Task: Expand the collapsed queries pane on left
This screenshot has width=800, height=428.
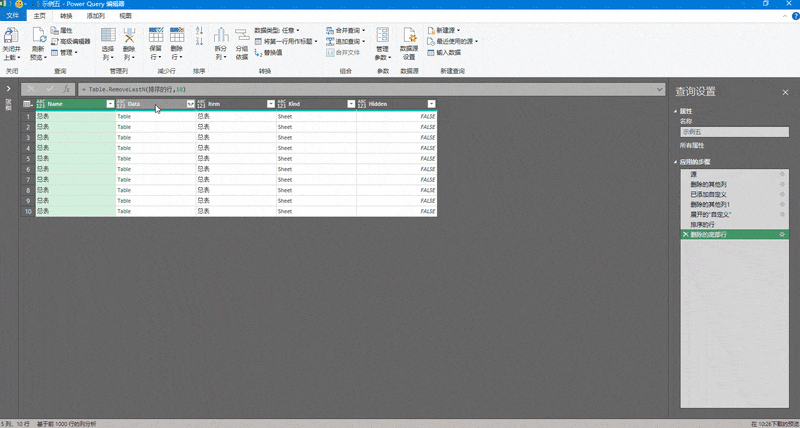Action: click(x=8, y=89)
